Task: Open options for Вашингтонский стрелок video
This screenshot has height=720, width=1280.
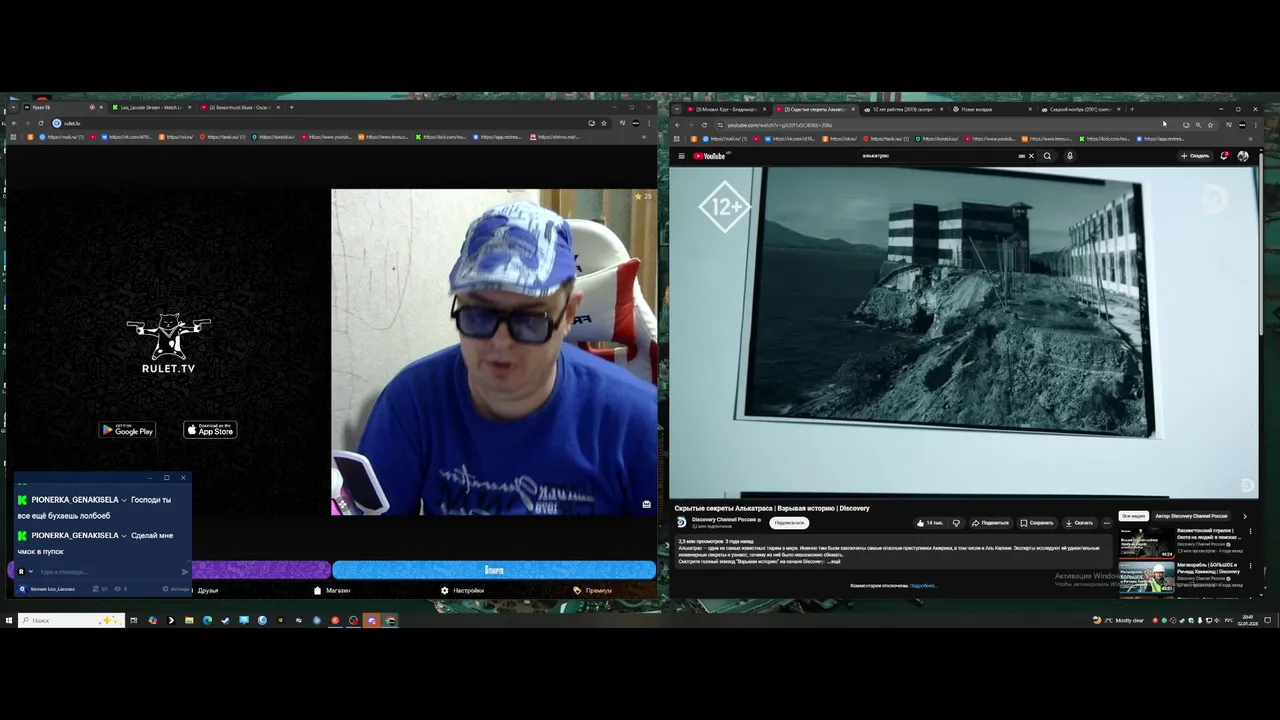Action: (1250, 532)
